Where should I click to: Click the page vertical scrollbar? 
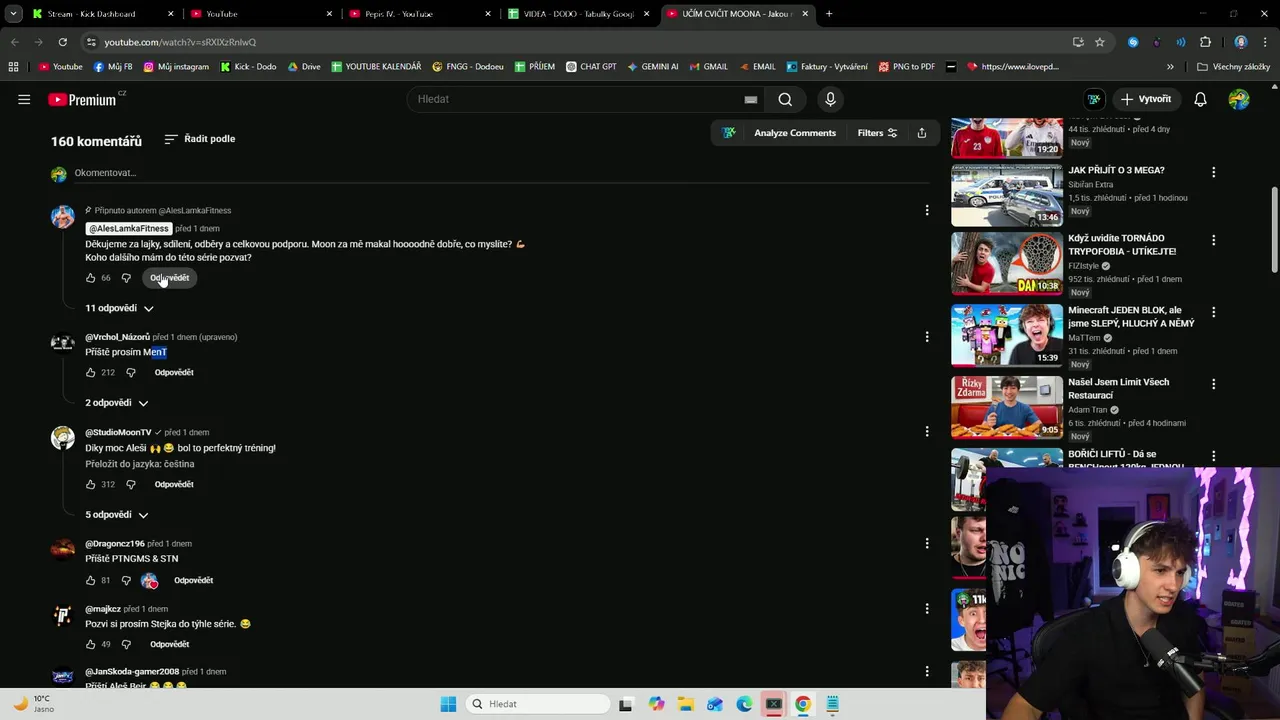(x=1274, y=229)
